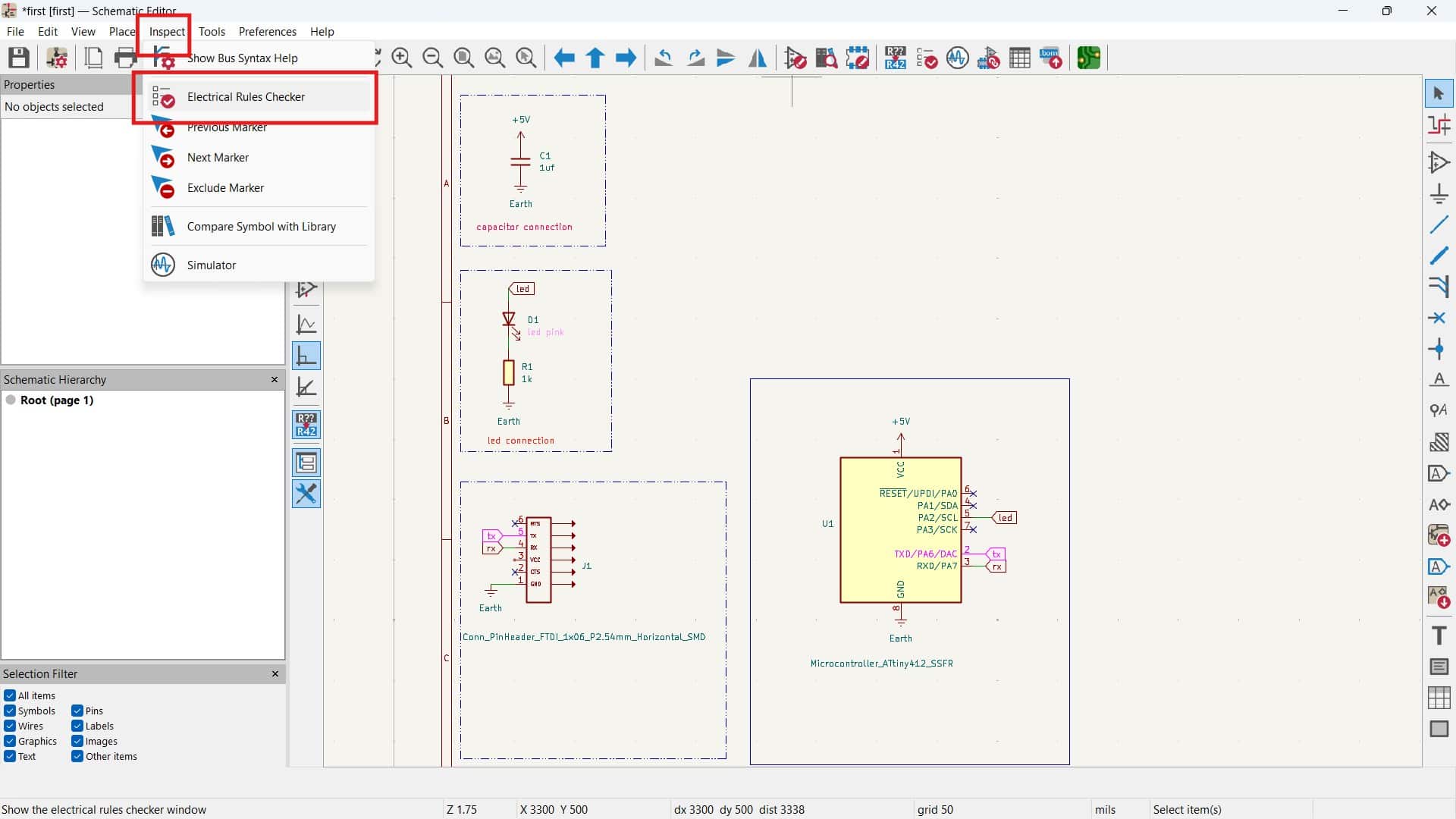Click the Annotate schematic toolbar icon
Viewport: 1456px width, 819px height.
pyautogui.click(x=896, y=58)
